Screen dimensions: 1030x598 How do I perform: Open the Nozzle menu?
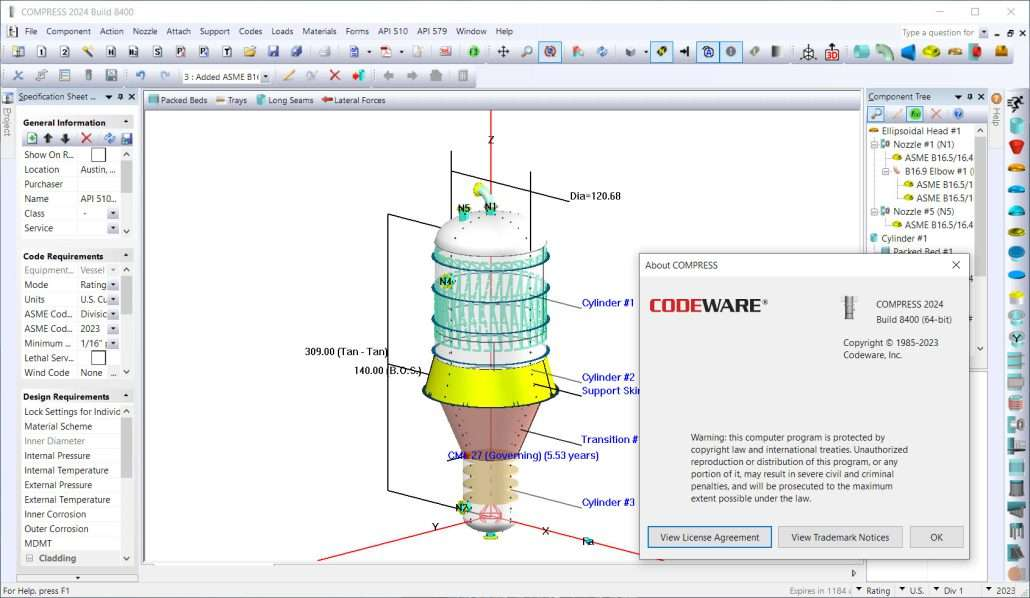(x=145, y=31)
